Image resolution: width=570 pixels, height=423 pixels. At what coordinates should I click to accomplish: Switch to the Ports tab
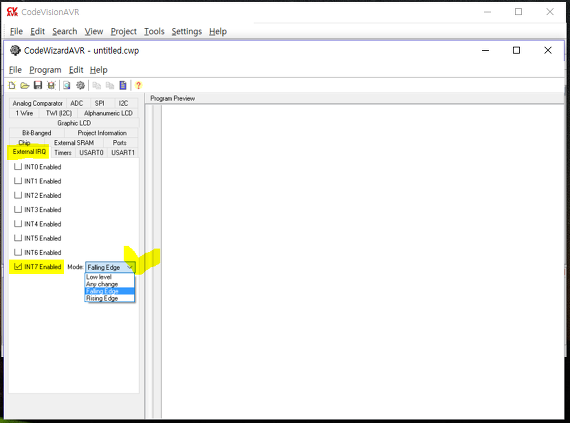[120, 142]
